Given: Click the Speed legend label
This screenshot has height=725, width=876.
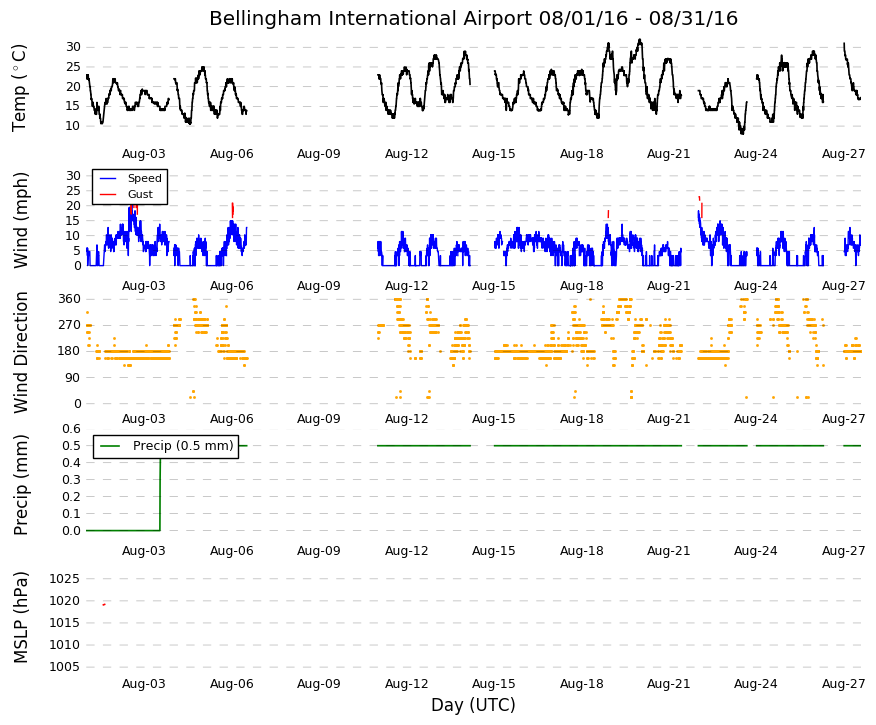Looking at the screenshot, I should tap(145, 178).
